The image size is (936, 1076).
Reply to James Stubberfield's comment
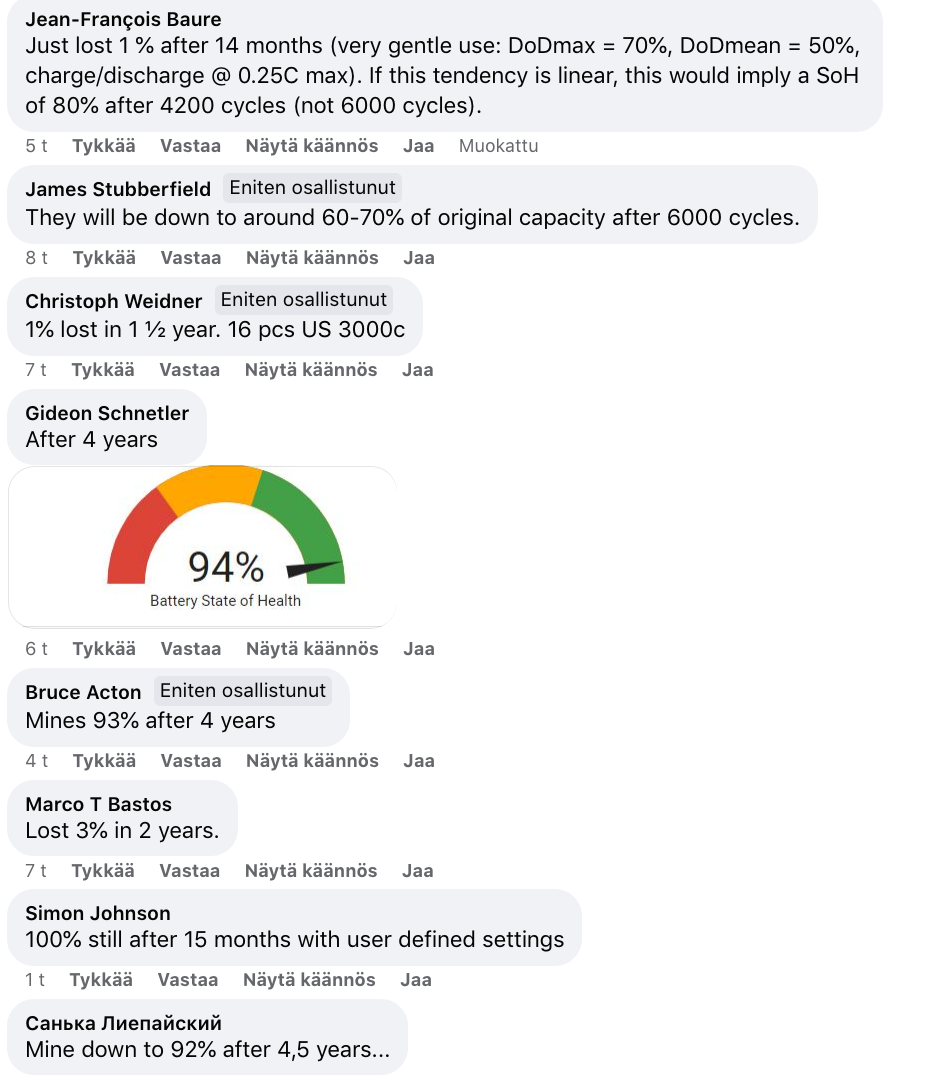click(x=190, y=258)
